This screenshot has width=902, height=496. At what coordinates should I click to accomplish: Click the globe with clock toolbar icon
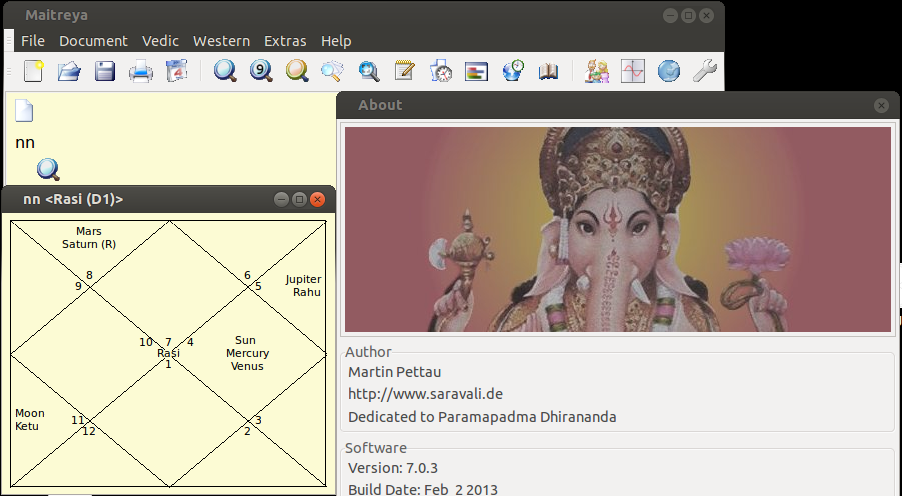[x=513, y=71]
